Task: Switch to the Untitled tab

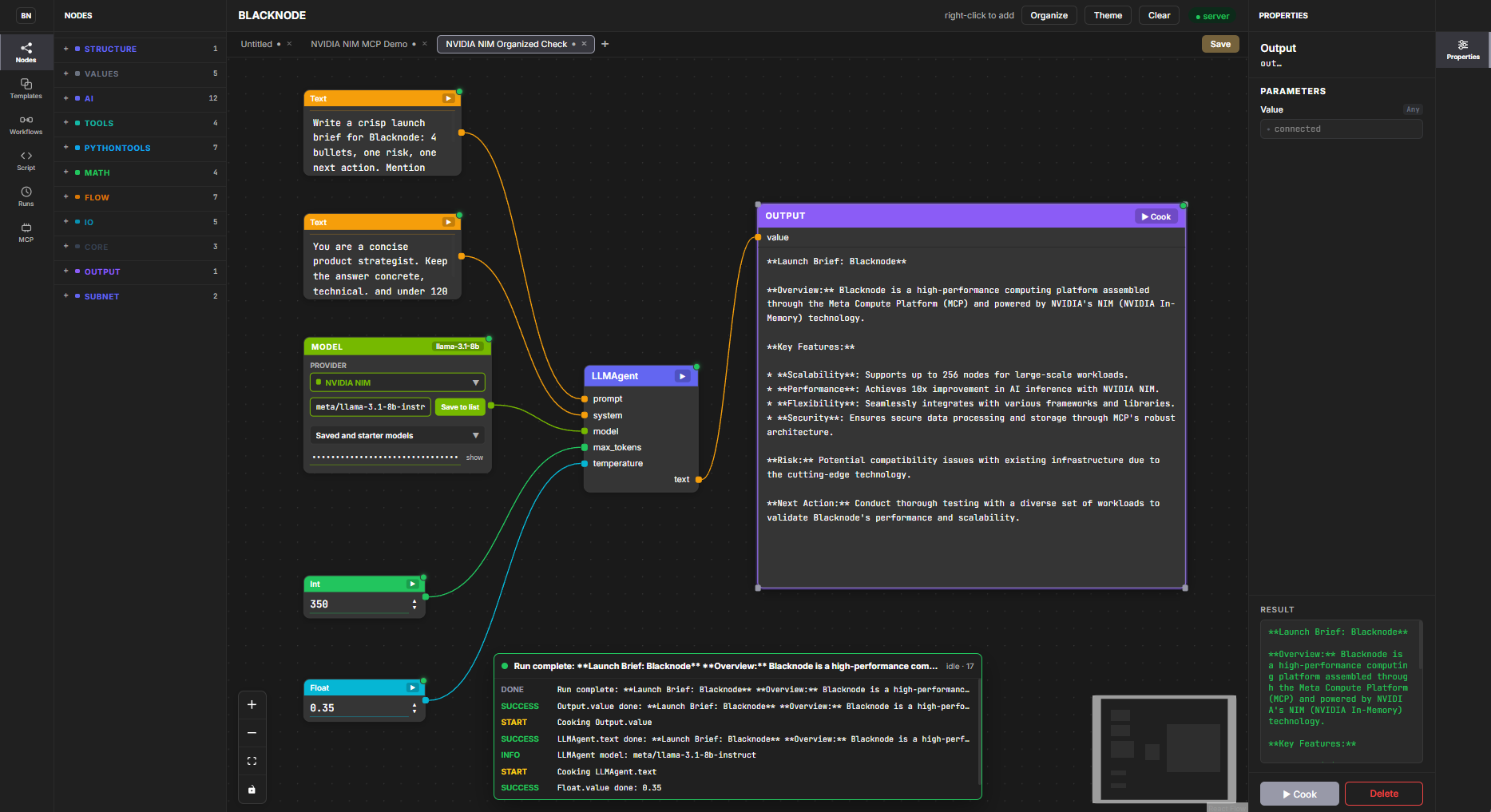Action: click(256, 44)
